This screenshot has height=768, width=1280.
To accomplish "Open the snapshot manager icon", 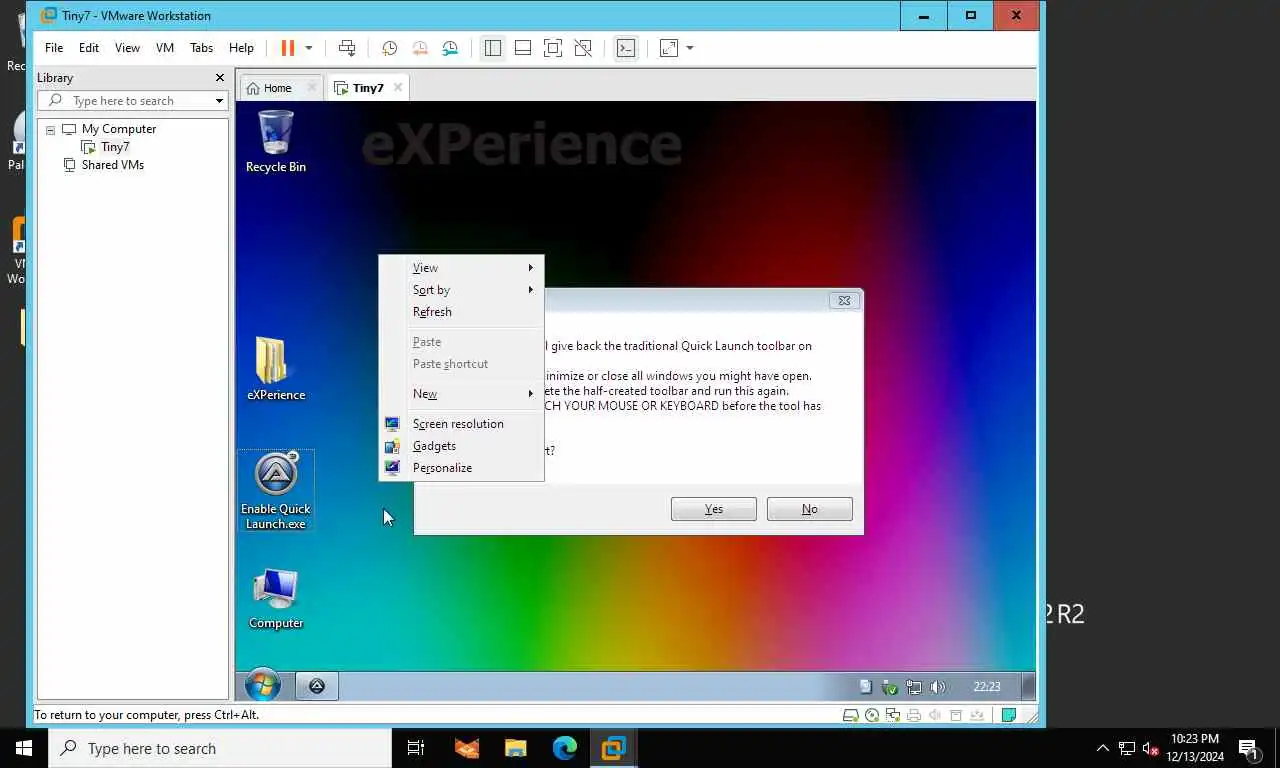I will 450,48.
